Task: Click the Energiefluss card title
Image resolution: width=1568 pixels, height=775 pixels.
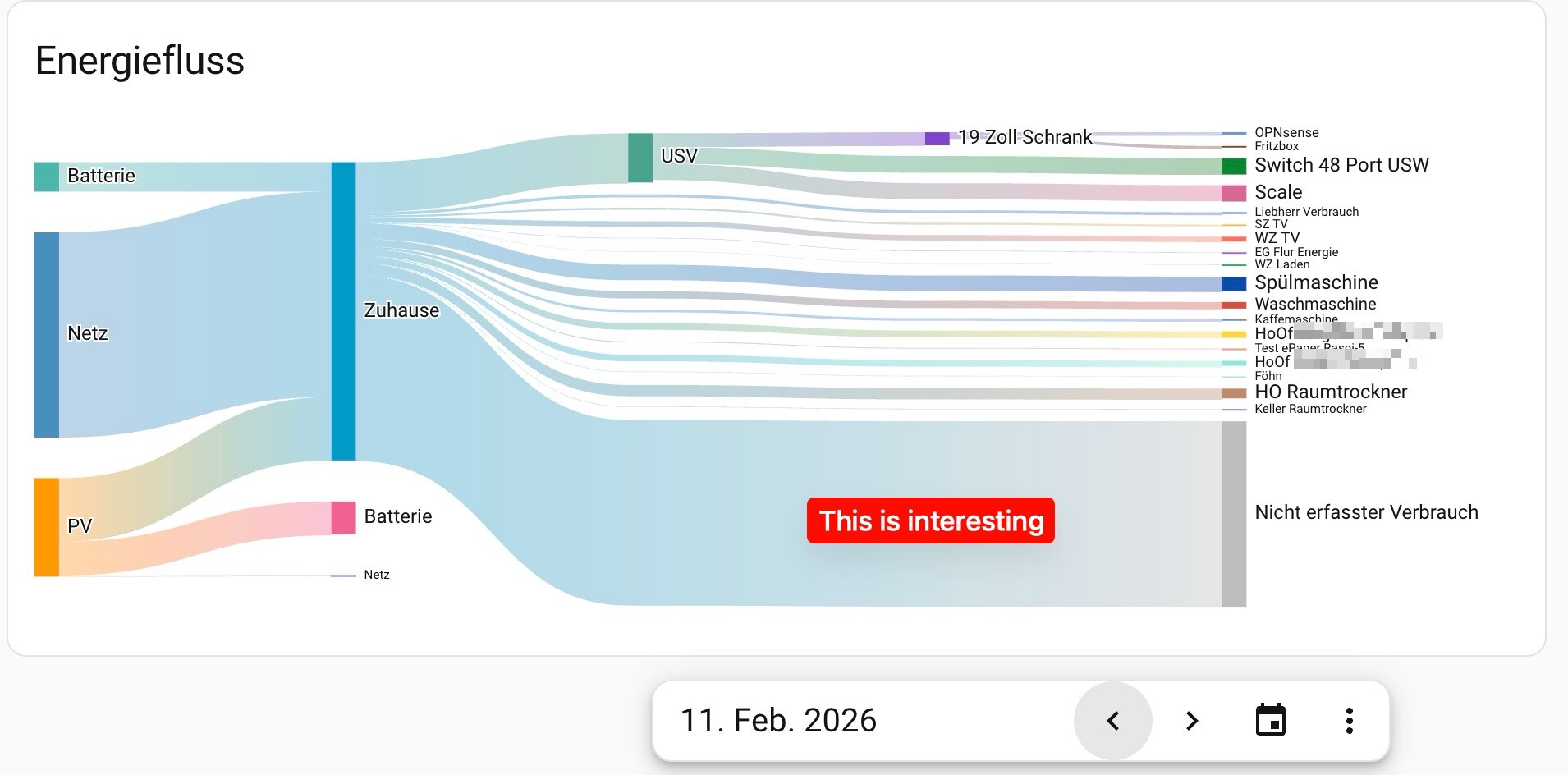Action: click(x=140, y=61)
